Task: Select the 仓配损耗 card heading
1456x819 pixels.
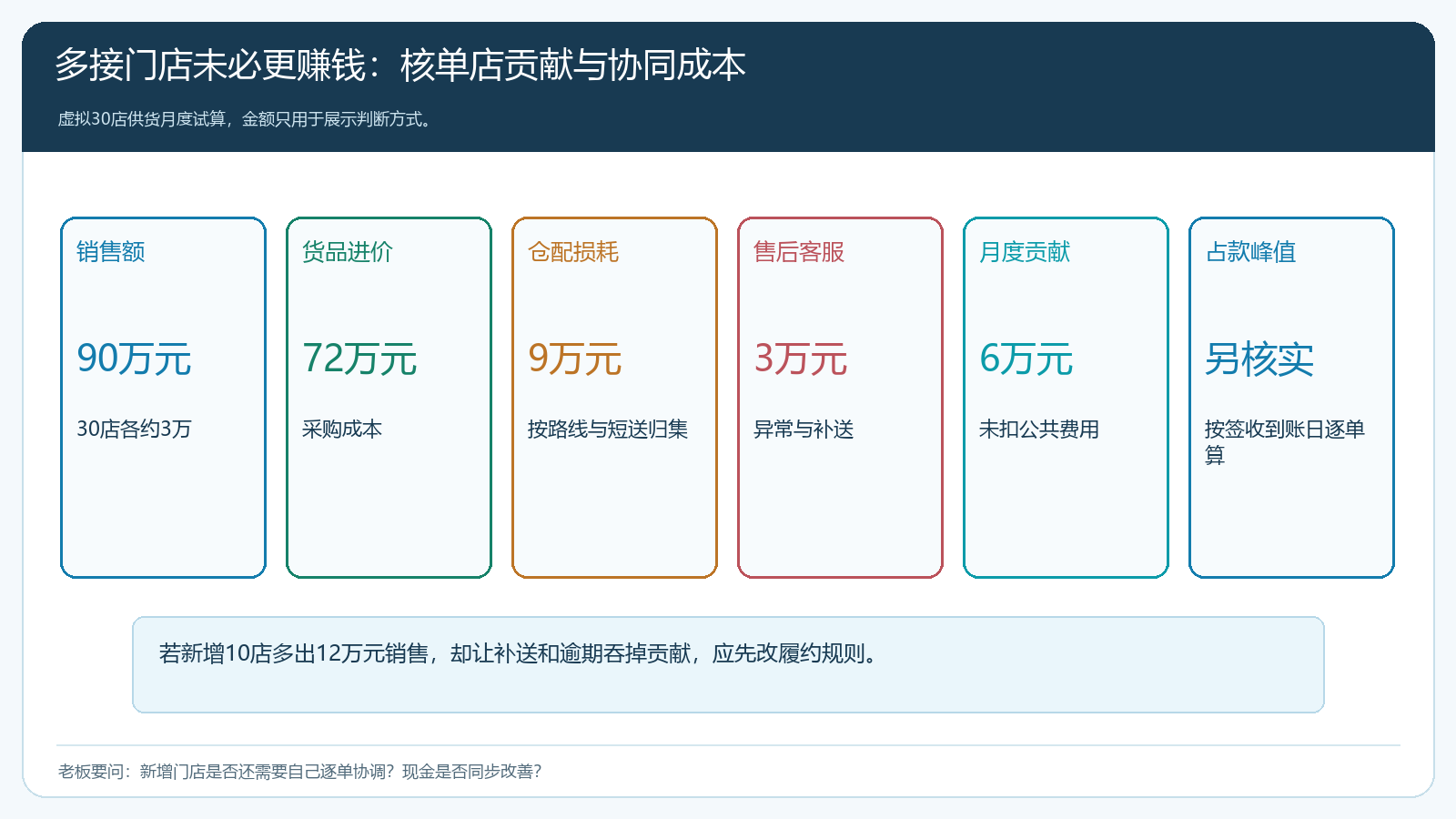Action: click(573, 252)
